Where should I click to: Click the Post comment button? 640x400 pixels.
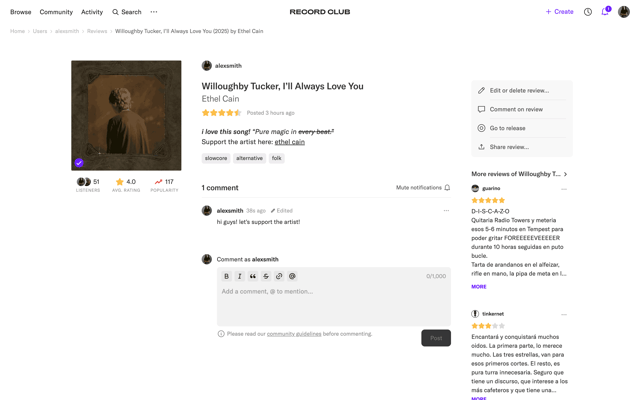point(436,338)
